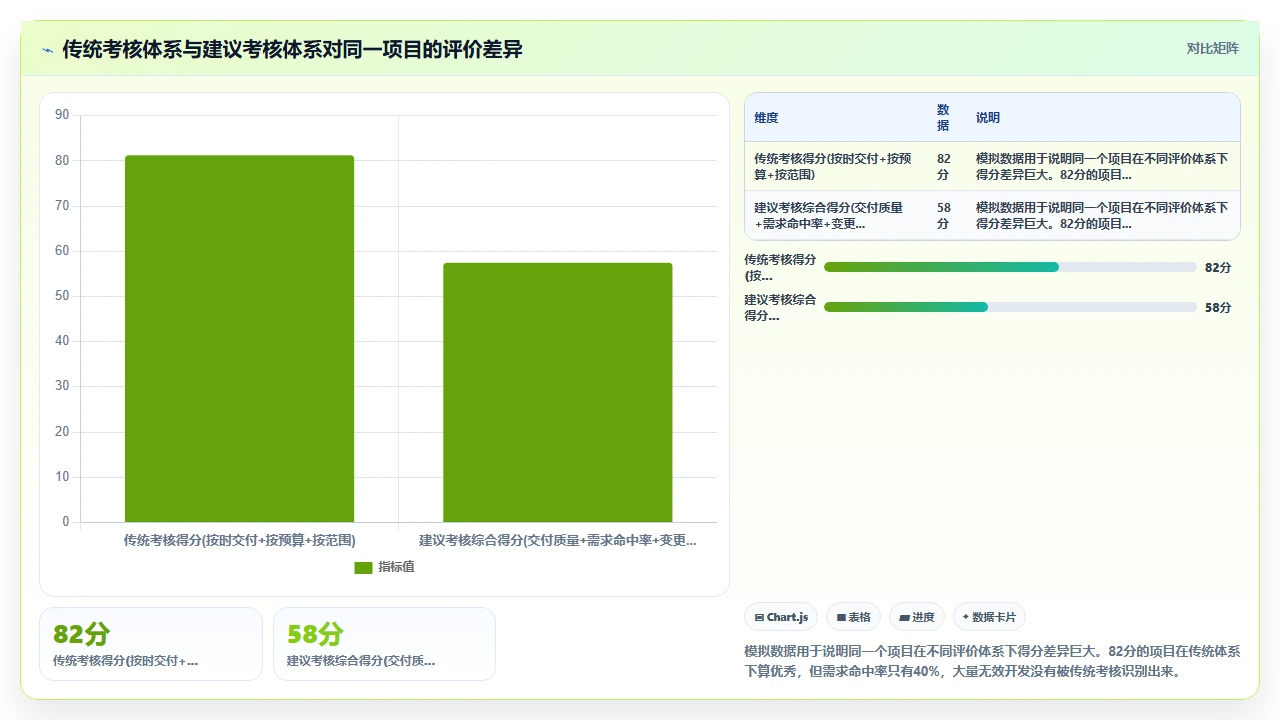Viewport: 1280px width, 720px height.
Task: Click the green 指标值 legend swatch
Action: pos(363,567)
